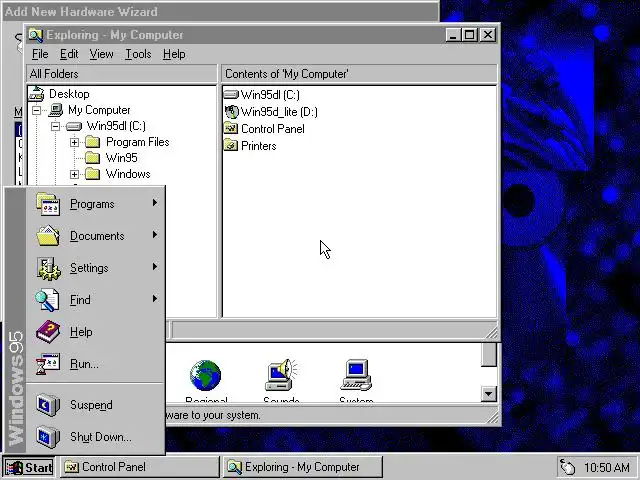Expand the Programs submenu arrow

[x=155, y=202]
